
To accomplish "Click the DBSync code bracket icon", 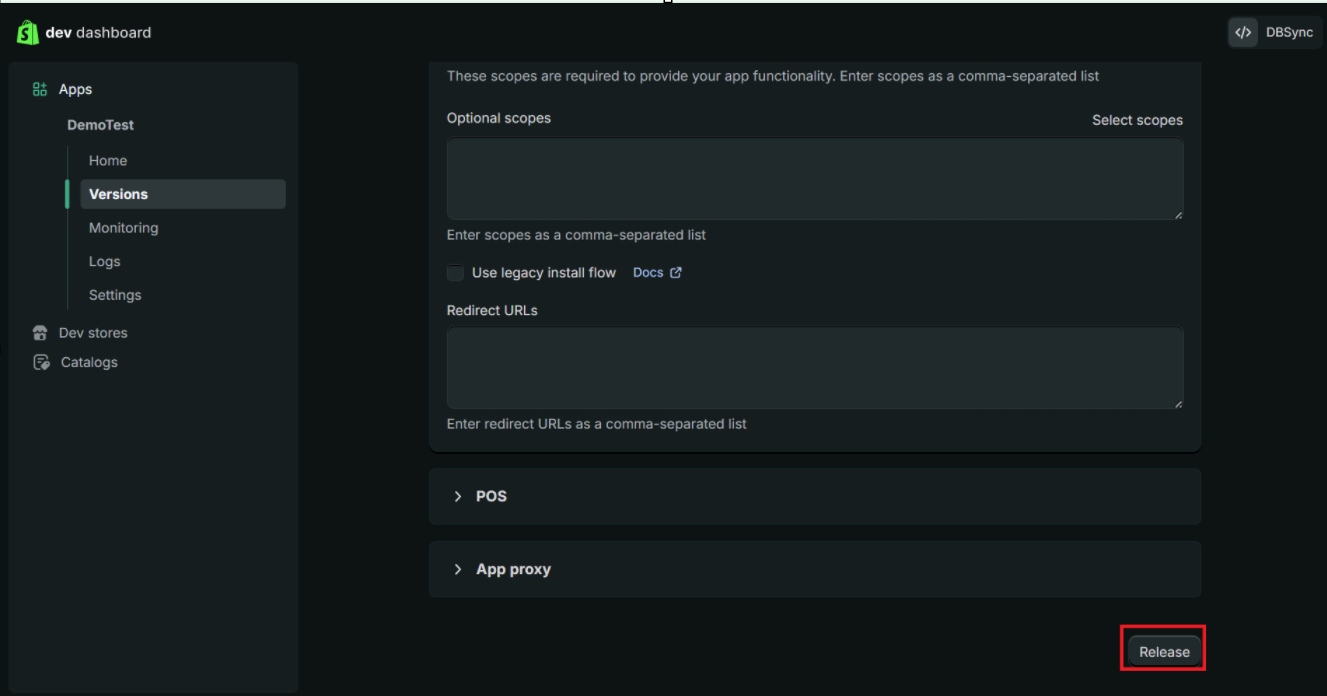I will point(1243,32).
